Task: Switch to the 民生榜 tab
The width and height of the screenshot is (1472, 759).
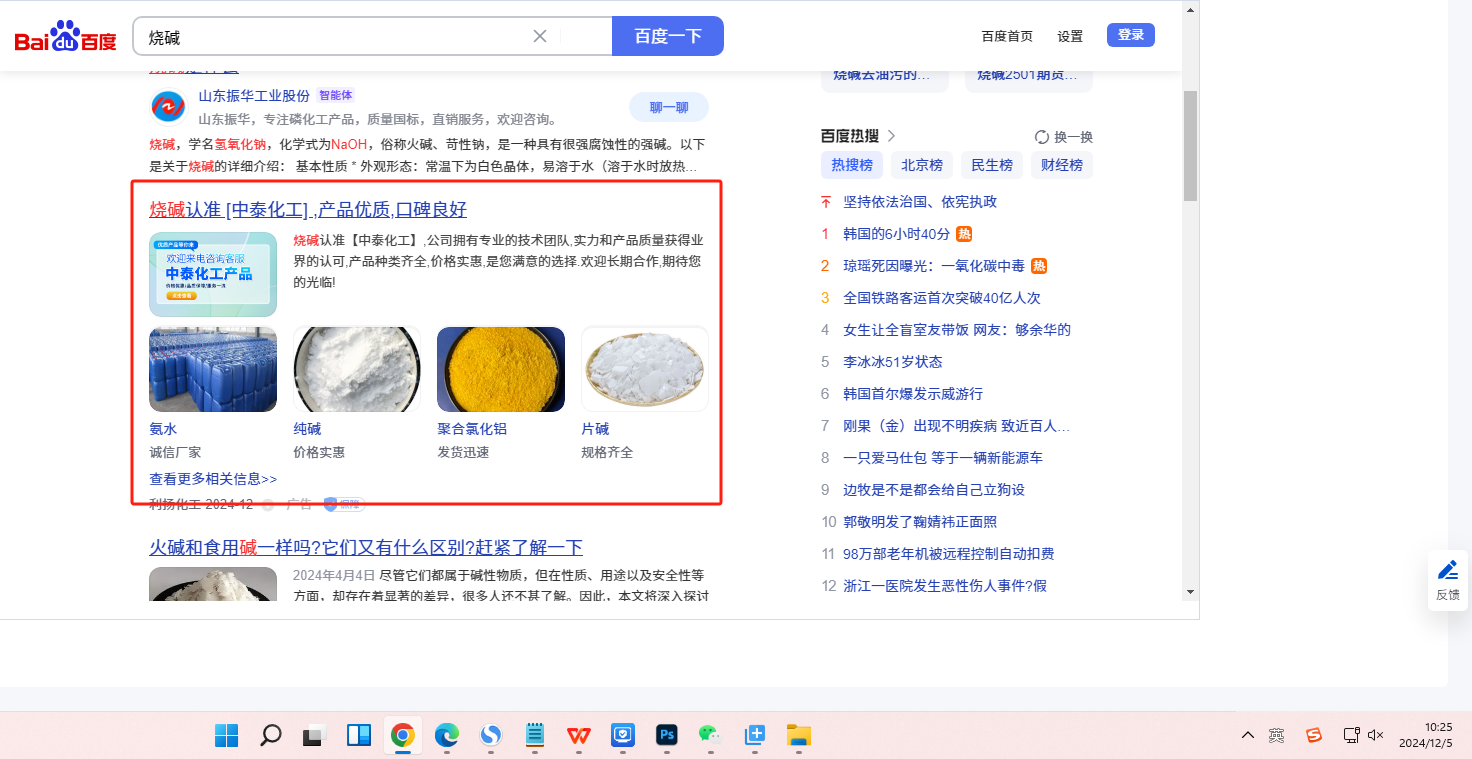Action: point(992,165)
